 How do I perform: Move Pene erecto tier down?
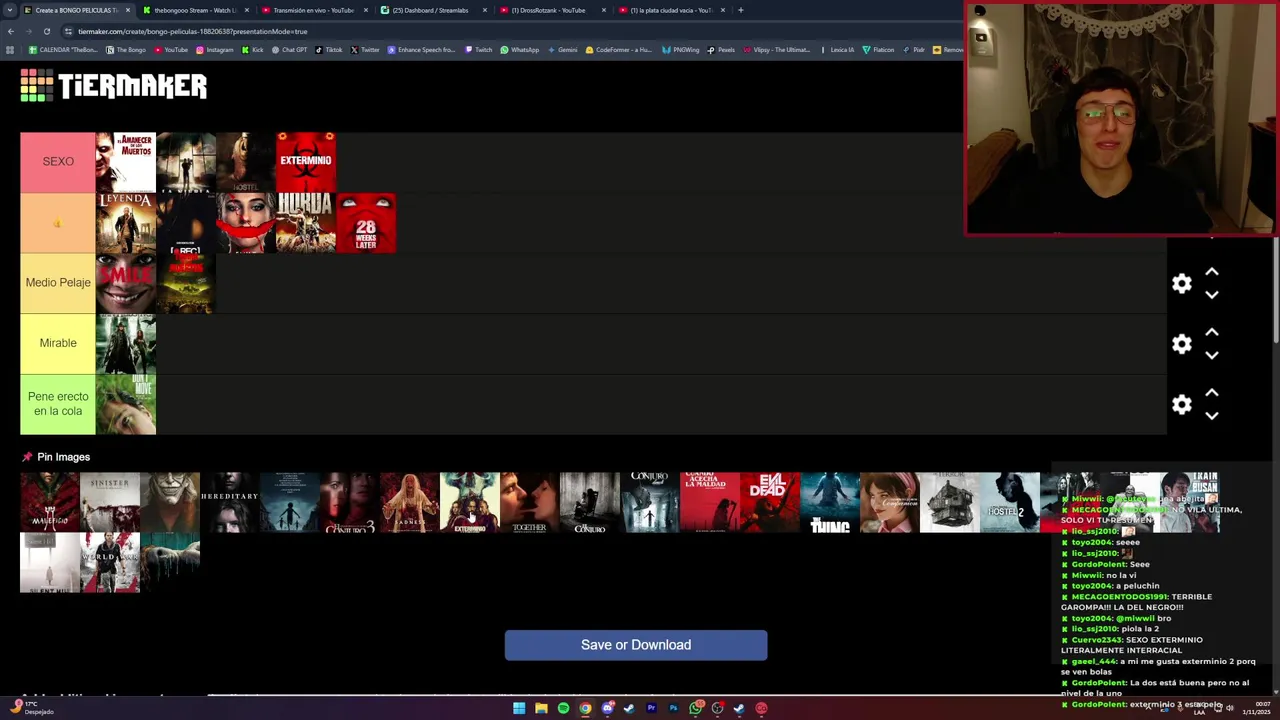pyautogui.click(x=1212, y=415)
